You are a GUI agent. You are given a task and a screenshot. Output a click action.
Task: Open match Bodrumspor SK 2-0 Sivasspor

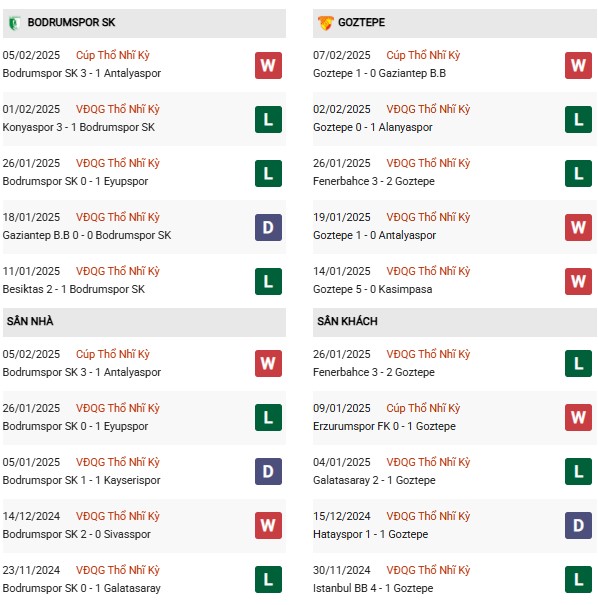click(x=76, y=534)
